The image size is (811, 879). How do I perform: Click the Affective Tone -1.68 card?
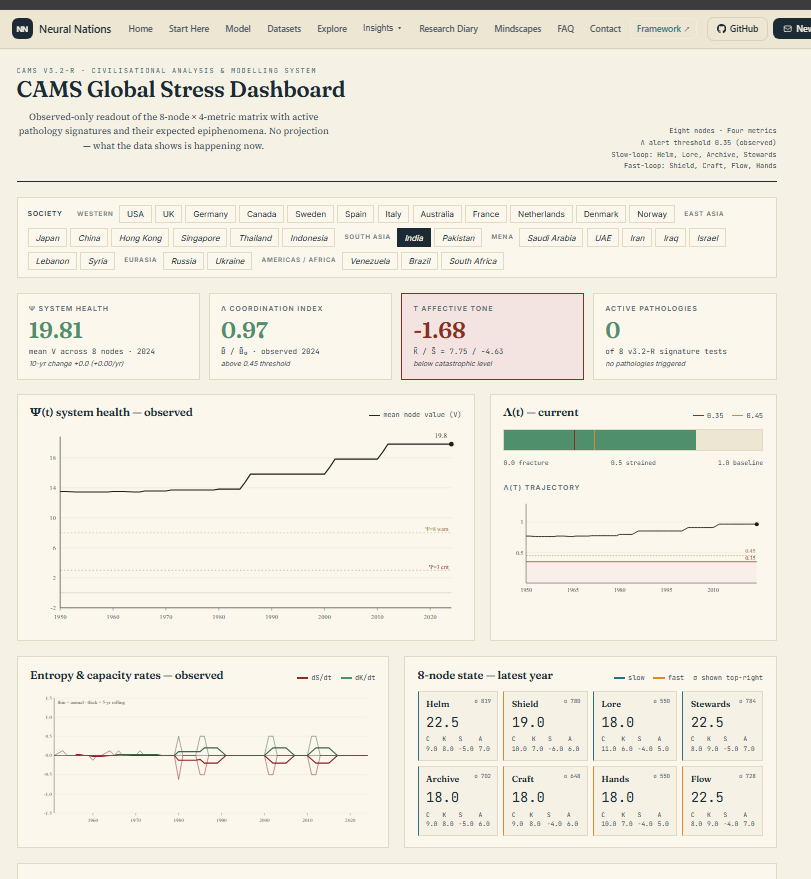pos(492,336)
